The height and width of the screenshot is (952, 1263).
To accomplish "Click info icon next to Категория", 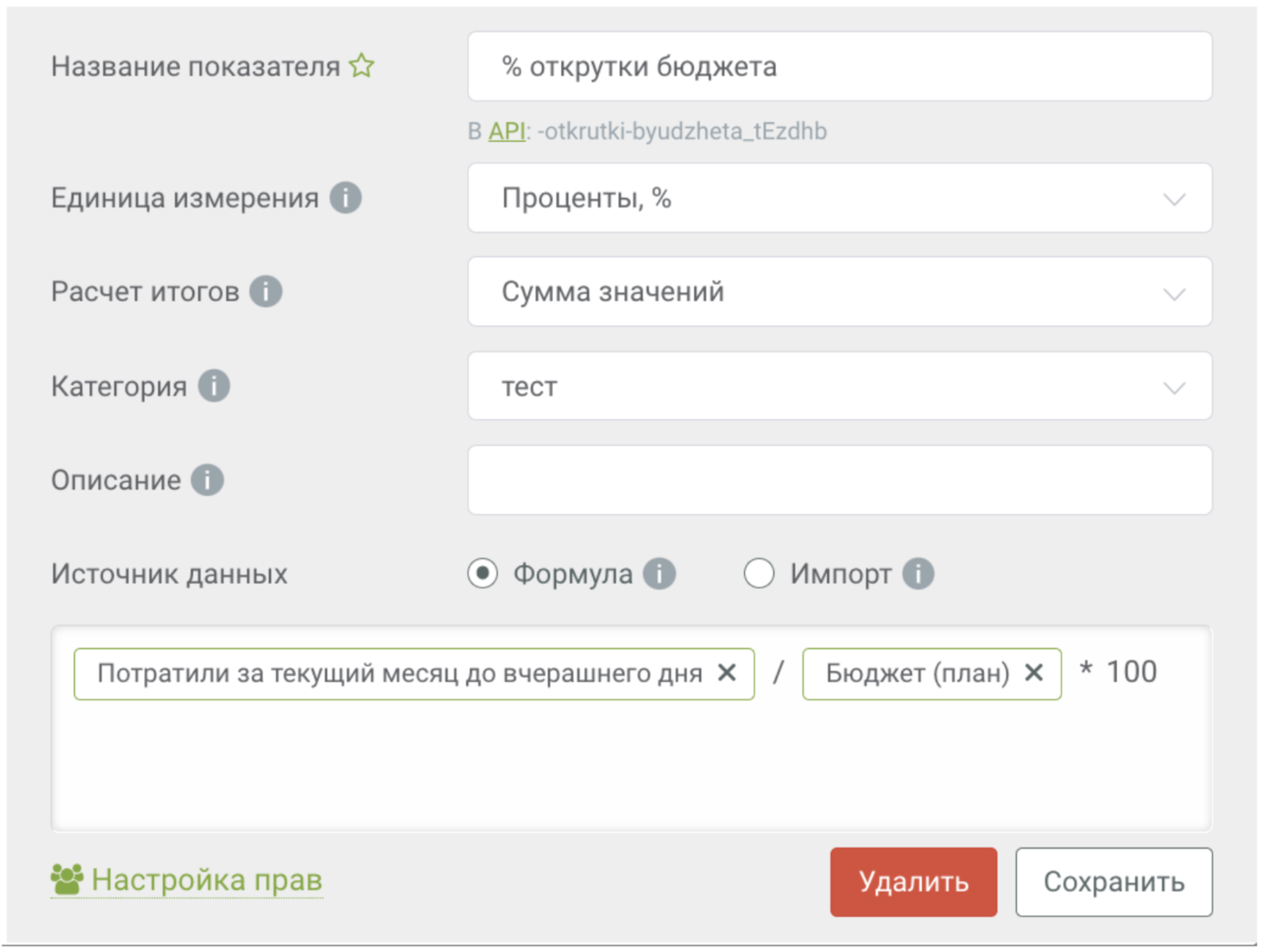I will [213, 386].
